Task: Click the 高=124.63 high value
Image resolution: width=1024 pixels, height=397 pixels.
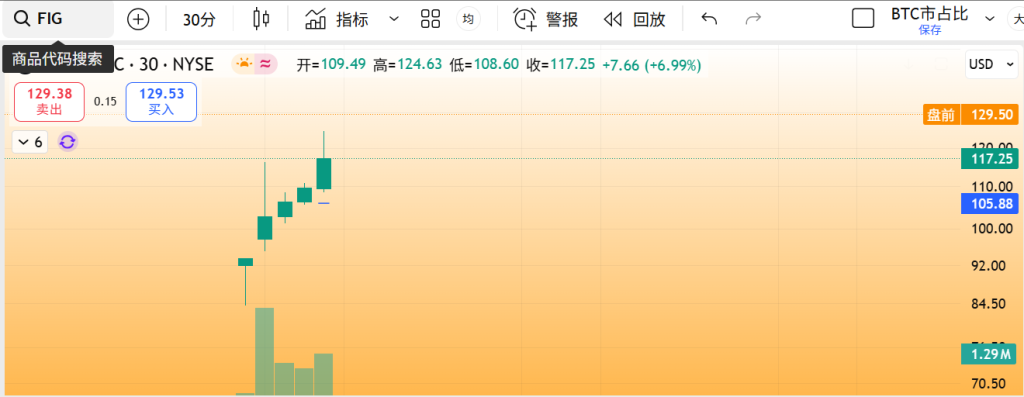Action: pos(408,64)
